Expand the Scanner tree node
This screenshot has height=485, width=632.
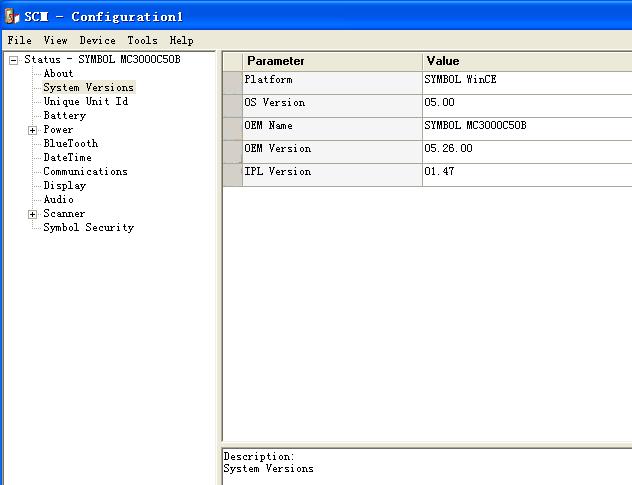32,214
